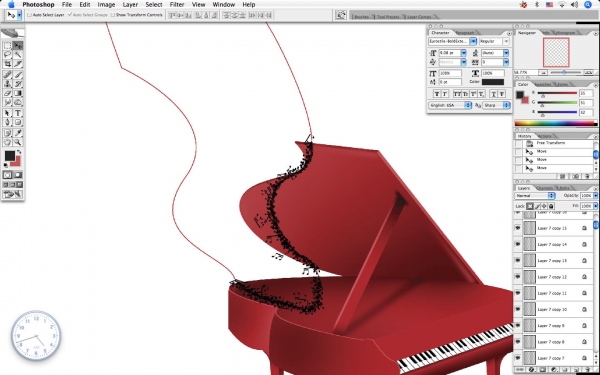600x375 pixels.
Task: Switch to the Histogram tab
Action: (x=565, y=33)
